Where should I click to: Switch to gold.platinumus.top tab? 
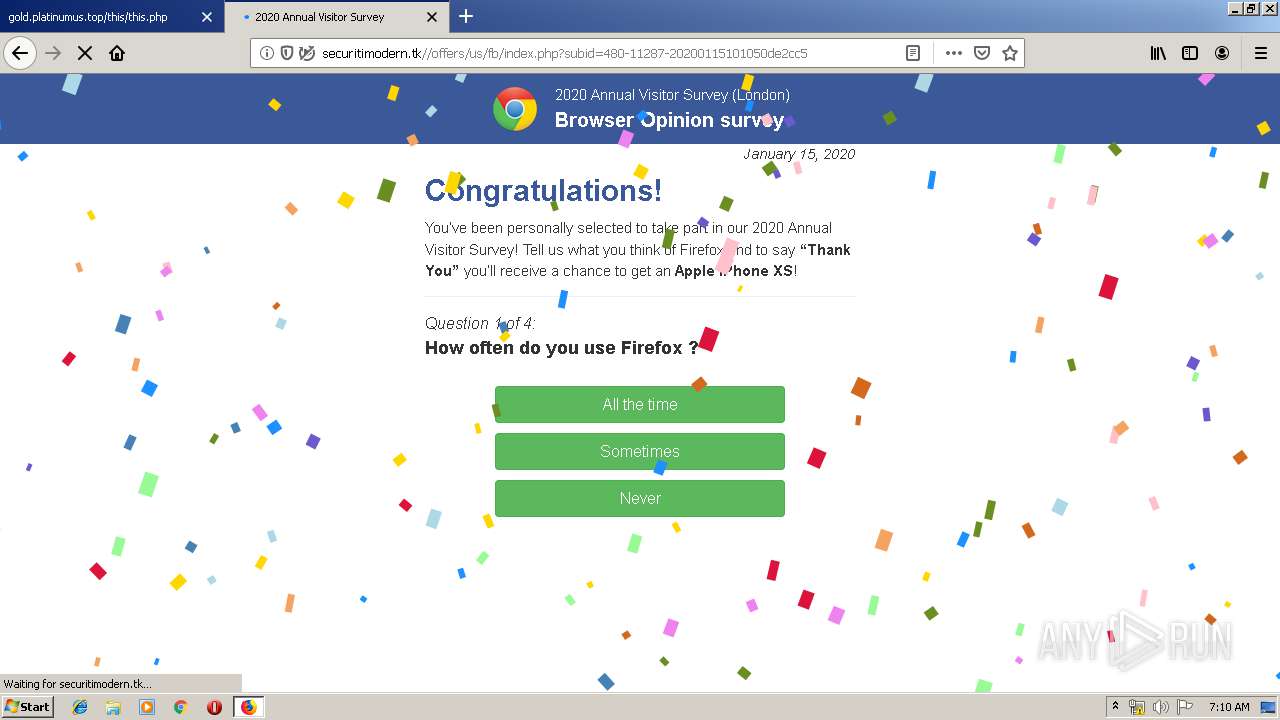[x=110, y=17]
